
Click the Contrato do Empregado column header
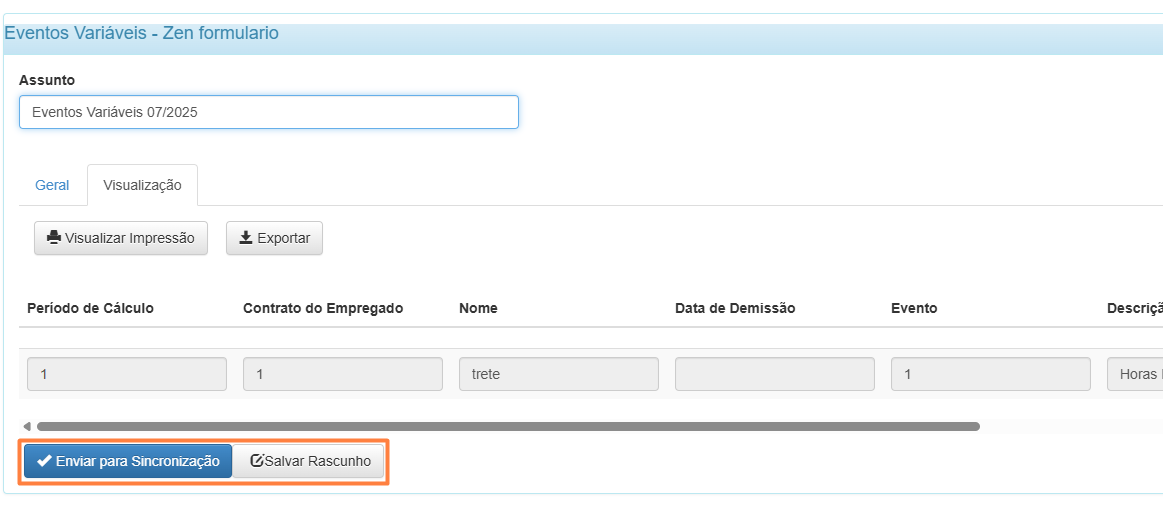[x=323, y=308]
